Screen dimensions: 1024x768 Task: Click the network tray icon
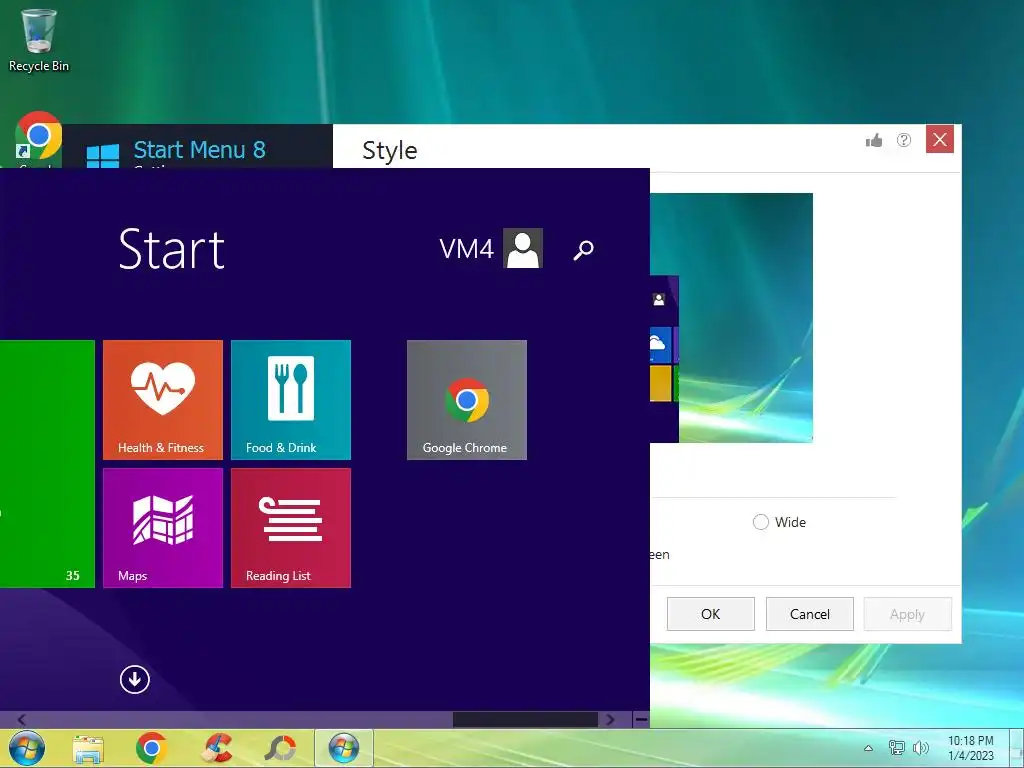[897, 748]
